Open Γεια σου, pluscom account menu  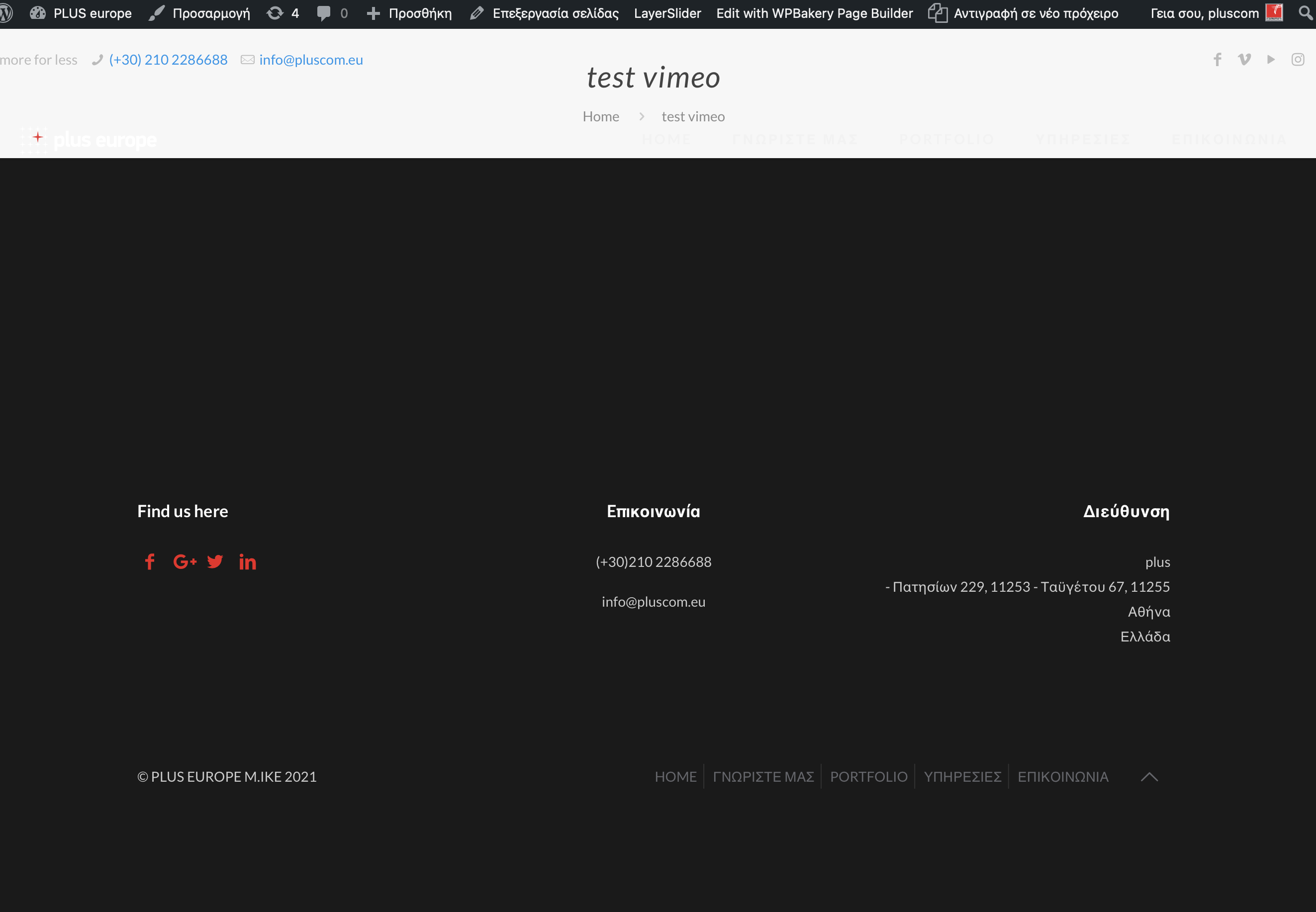pyautogui.click(x=1205, y=13)
